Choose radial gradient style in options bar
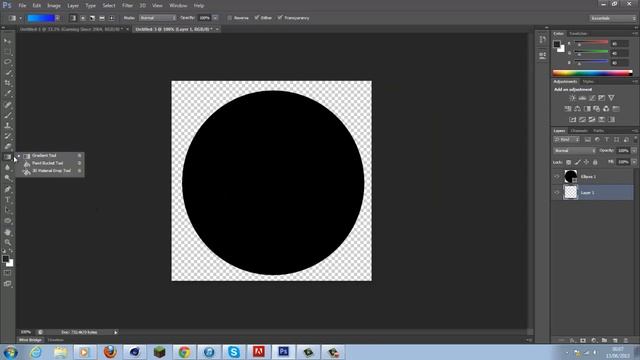640x360 pixels. pos(83,18)
